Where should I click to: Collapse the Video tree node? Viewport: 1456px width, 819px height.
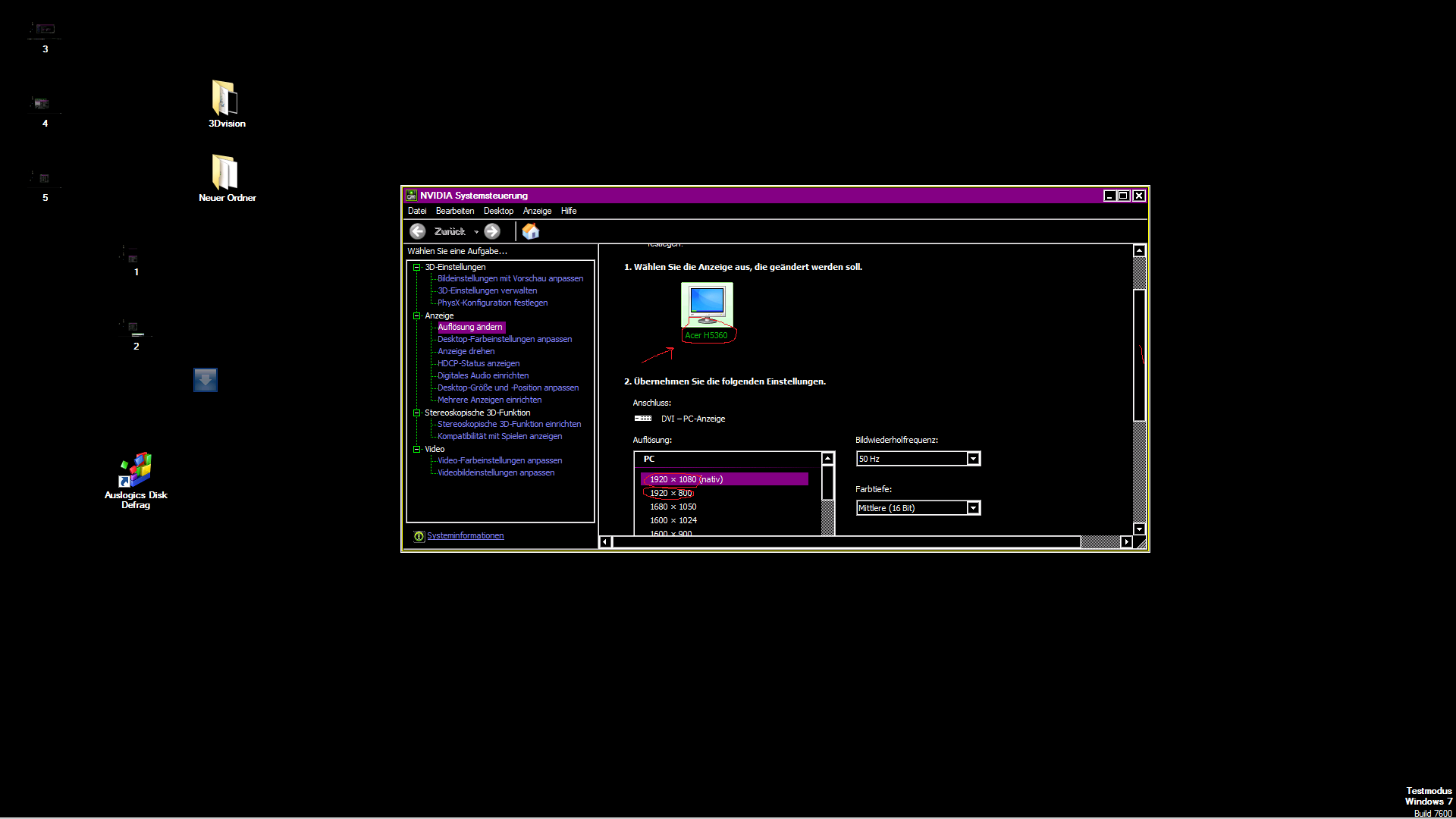pyautogui.click(x=416, y=449)
